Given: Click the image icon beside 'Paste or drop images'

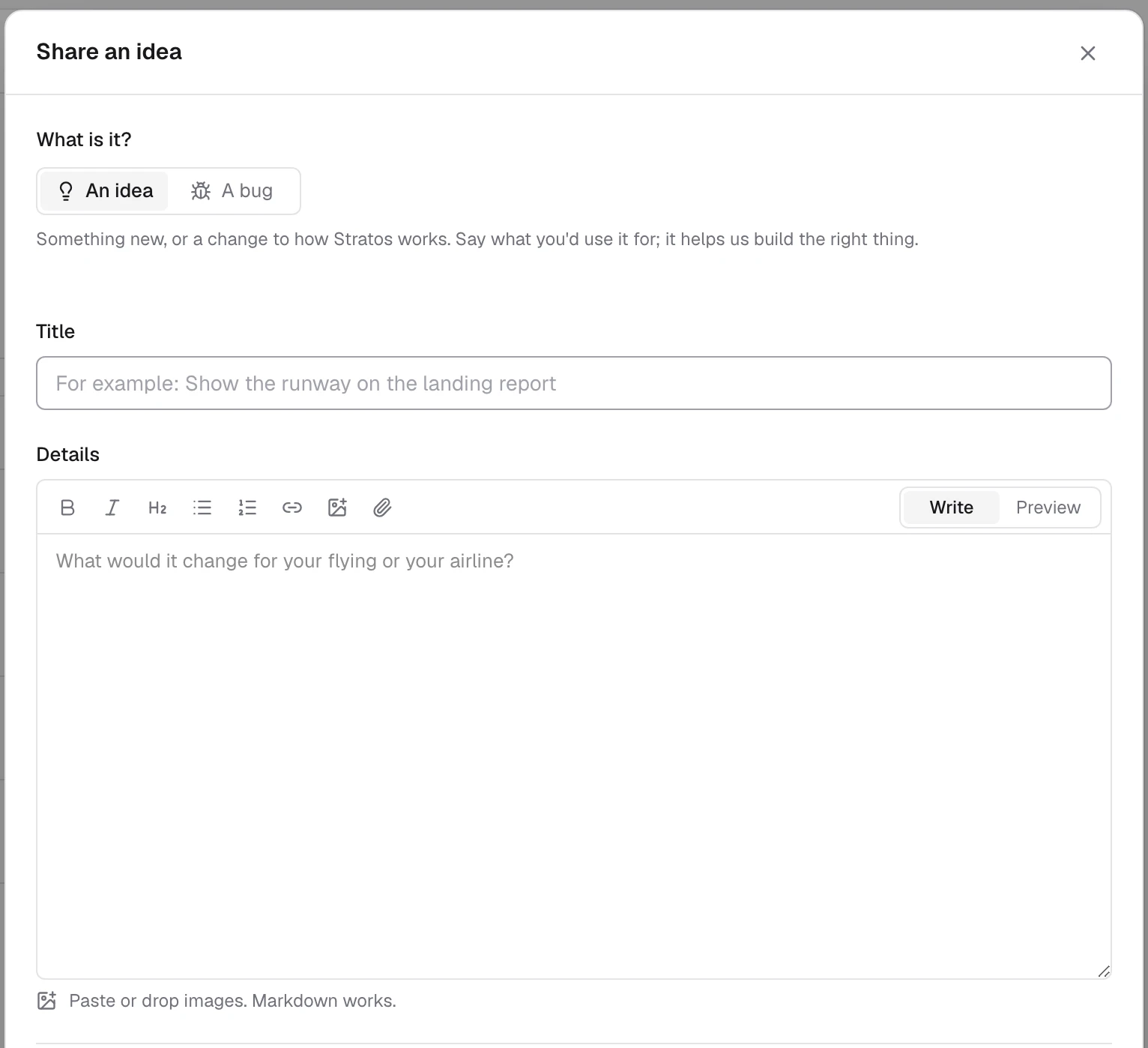Looking at the screenshot, I should (x=47, y=1001).
